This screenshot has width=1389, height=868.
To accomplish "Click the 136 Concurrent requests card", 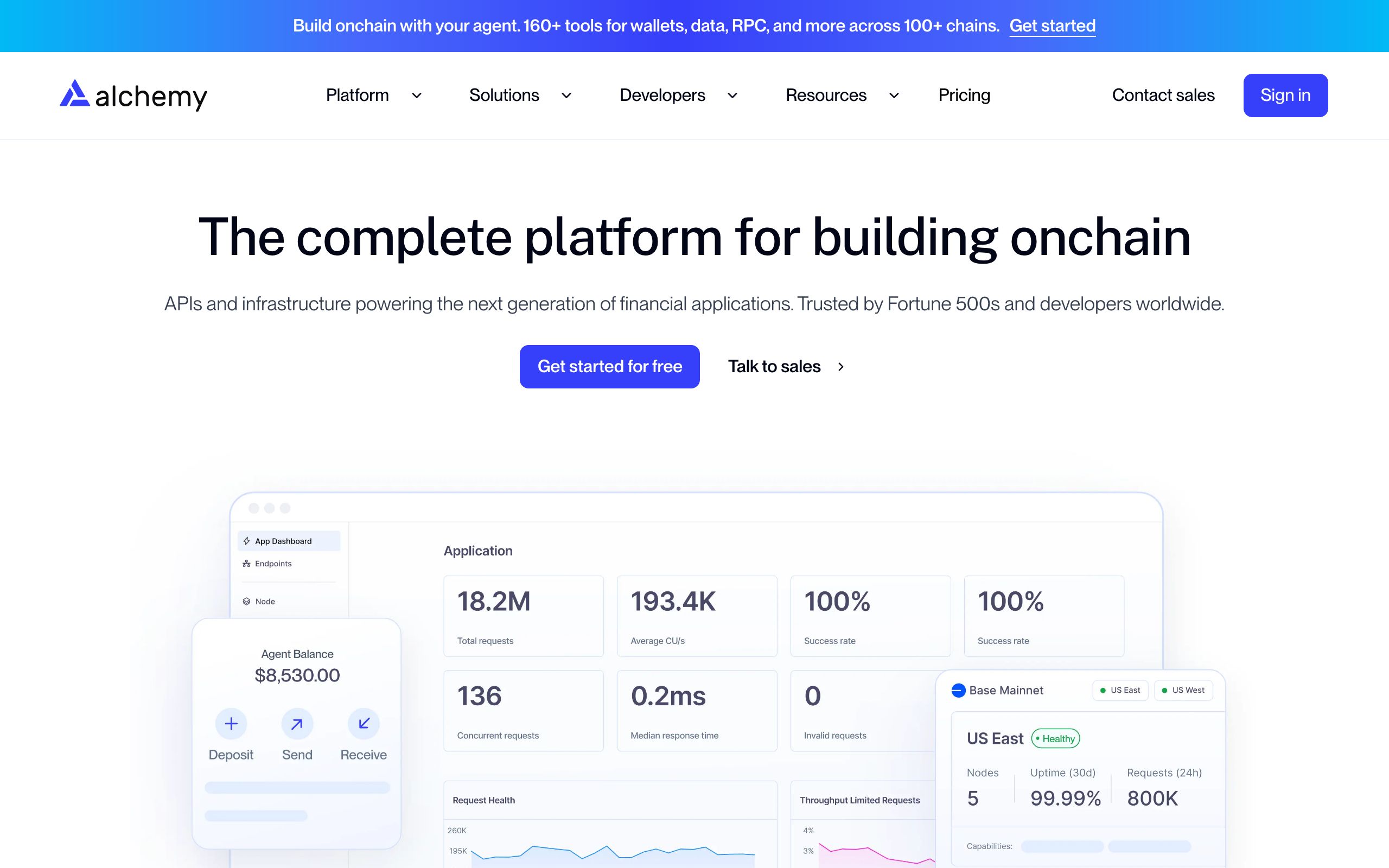I will coord(524,711).
